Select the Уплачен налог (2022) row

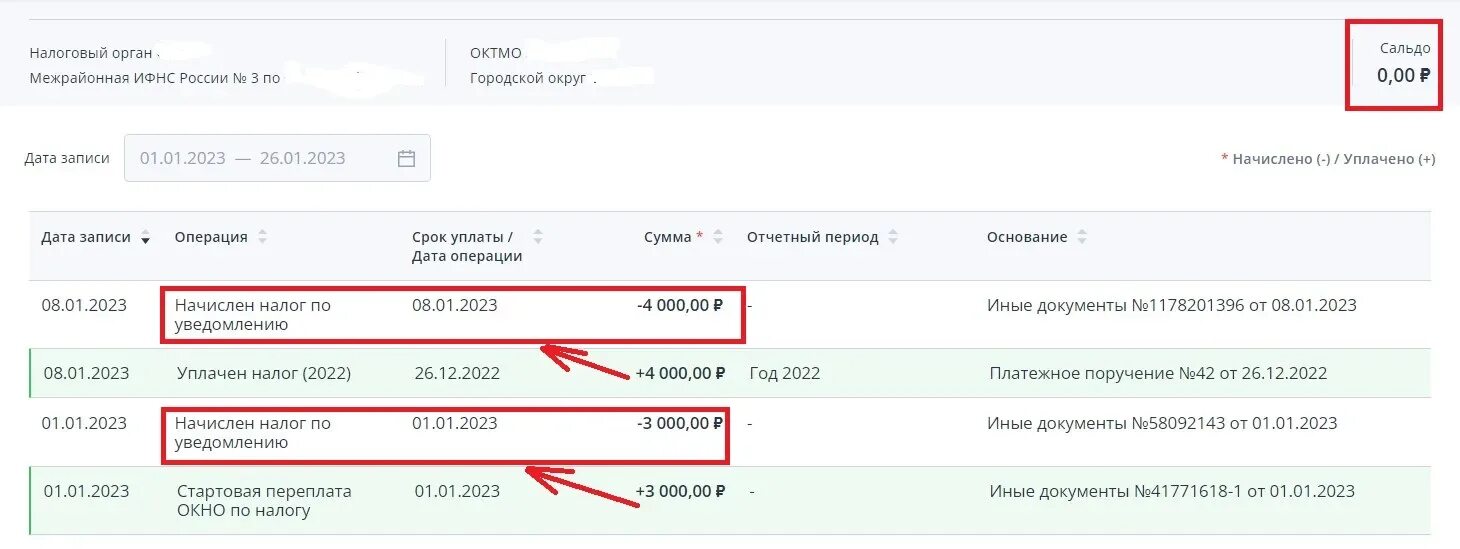point(264,374)
